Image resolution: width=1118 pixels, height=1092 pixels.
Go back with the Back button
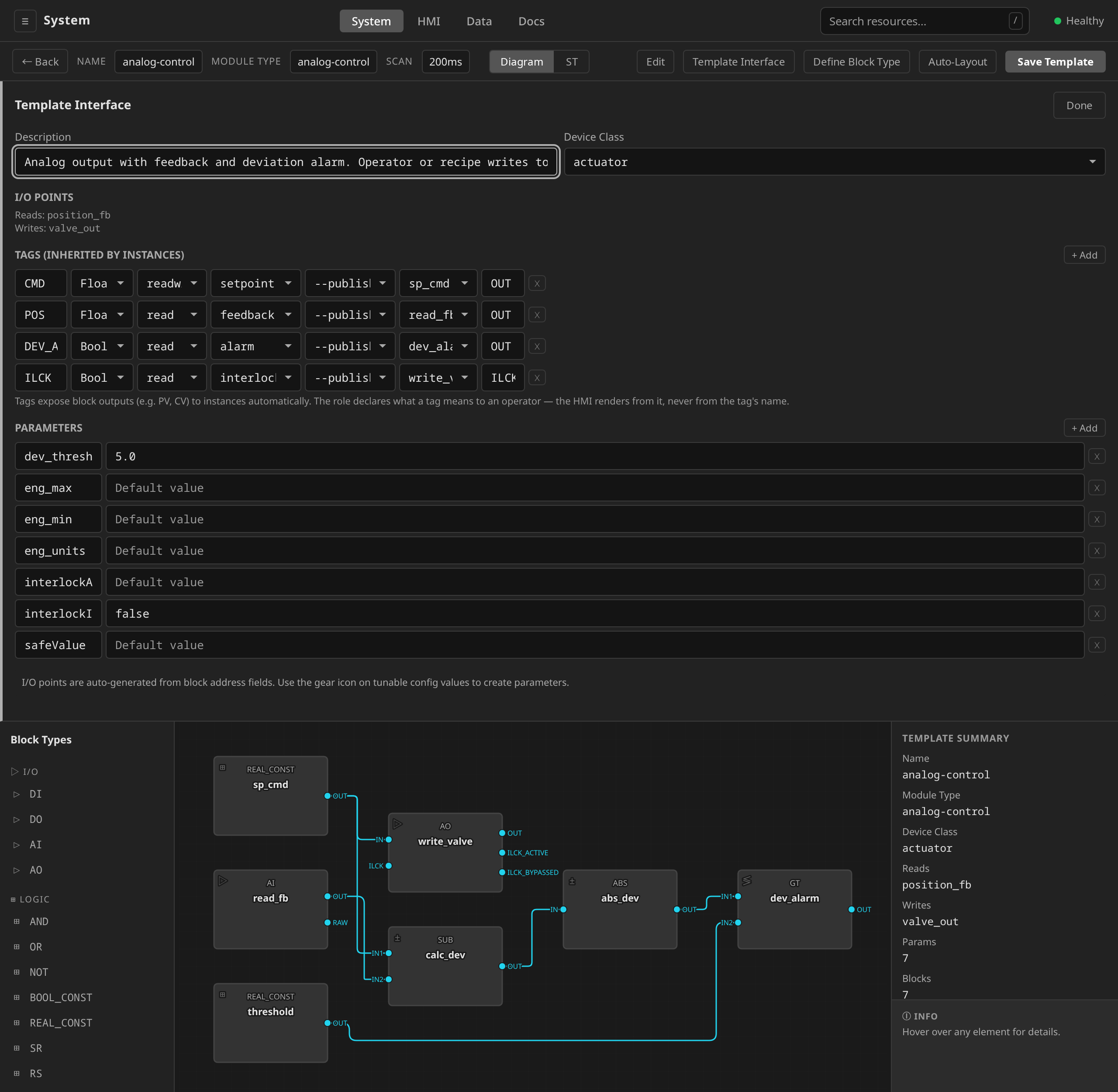point(40,62)
